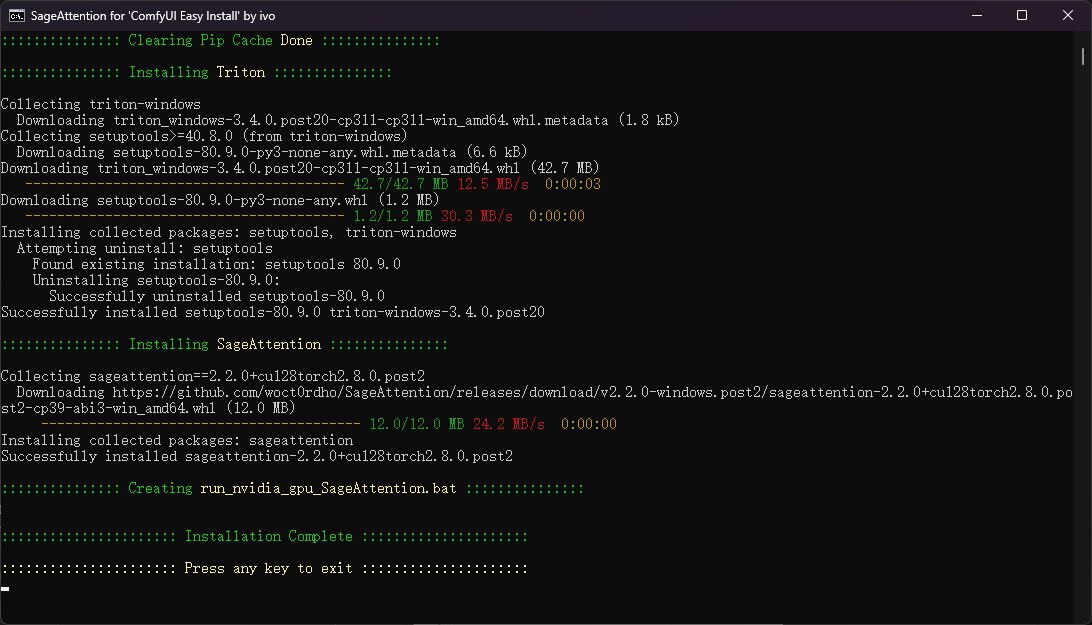Click the 'Installing SageAttention' heading

click(x=225, y=344)
